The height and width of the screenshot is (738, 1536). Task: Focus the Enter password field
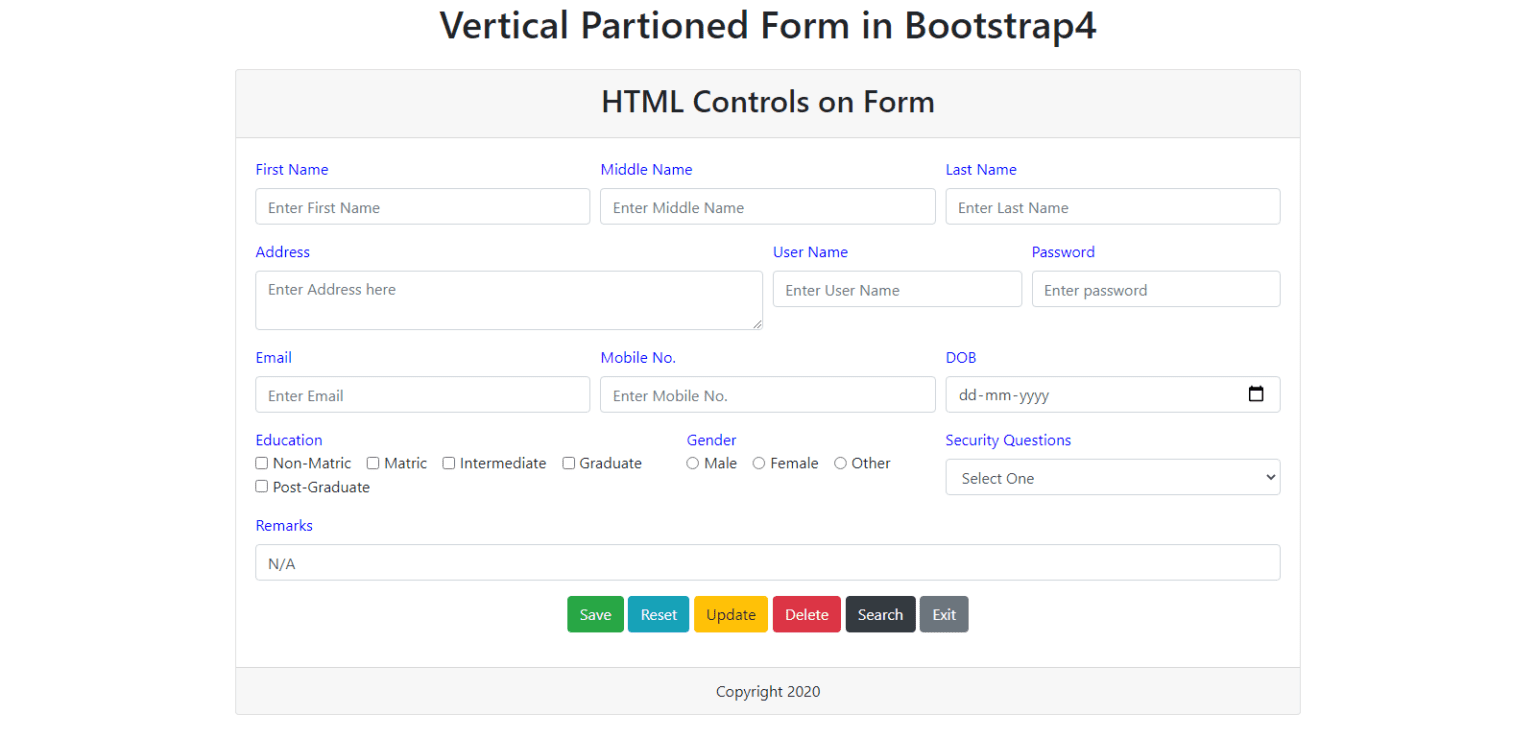pos(1156,289)
